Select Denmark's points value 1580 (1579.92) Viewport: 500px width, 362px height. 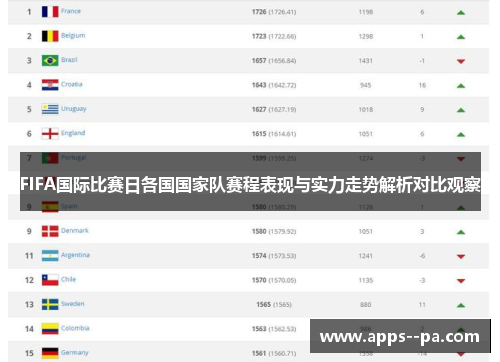pyautogui.click(x=274, y=231)
